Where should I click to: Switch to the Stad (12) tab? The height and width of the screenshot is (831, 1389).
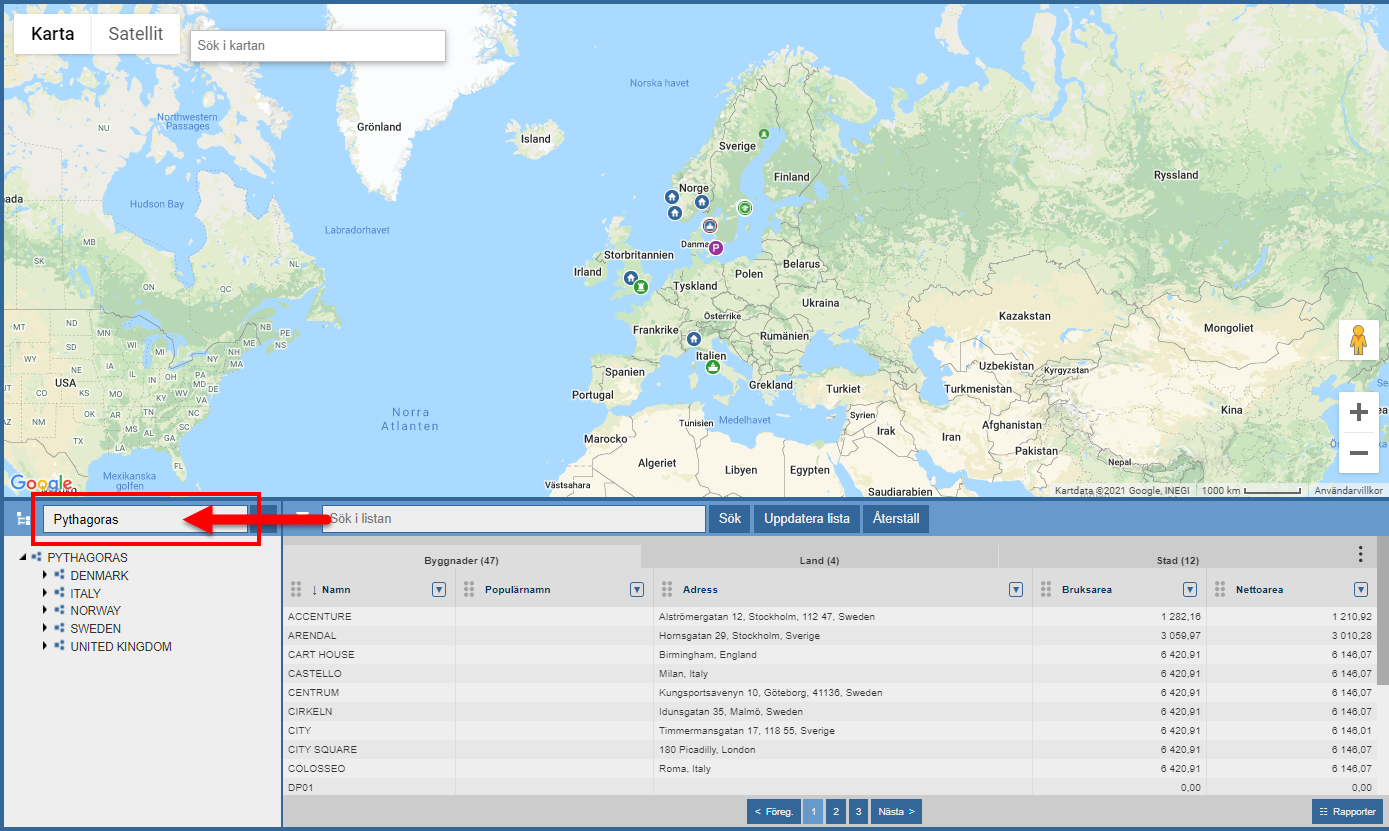point(1176,560)
